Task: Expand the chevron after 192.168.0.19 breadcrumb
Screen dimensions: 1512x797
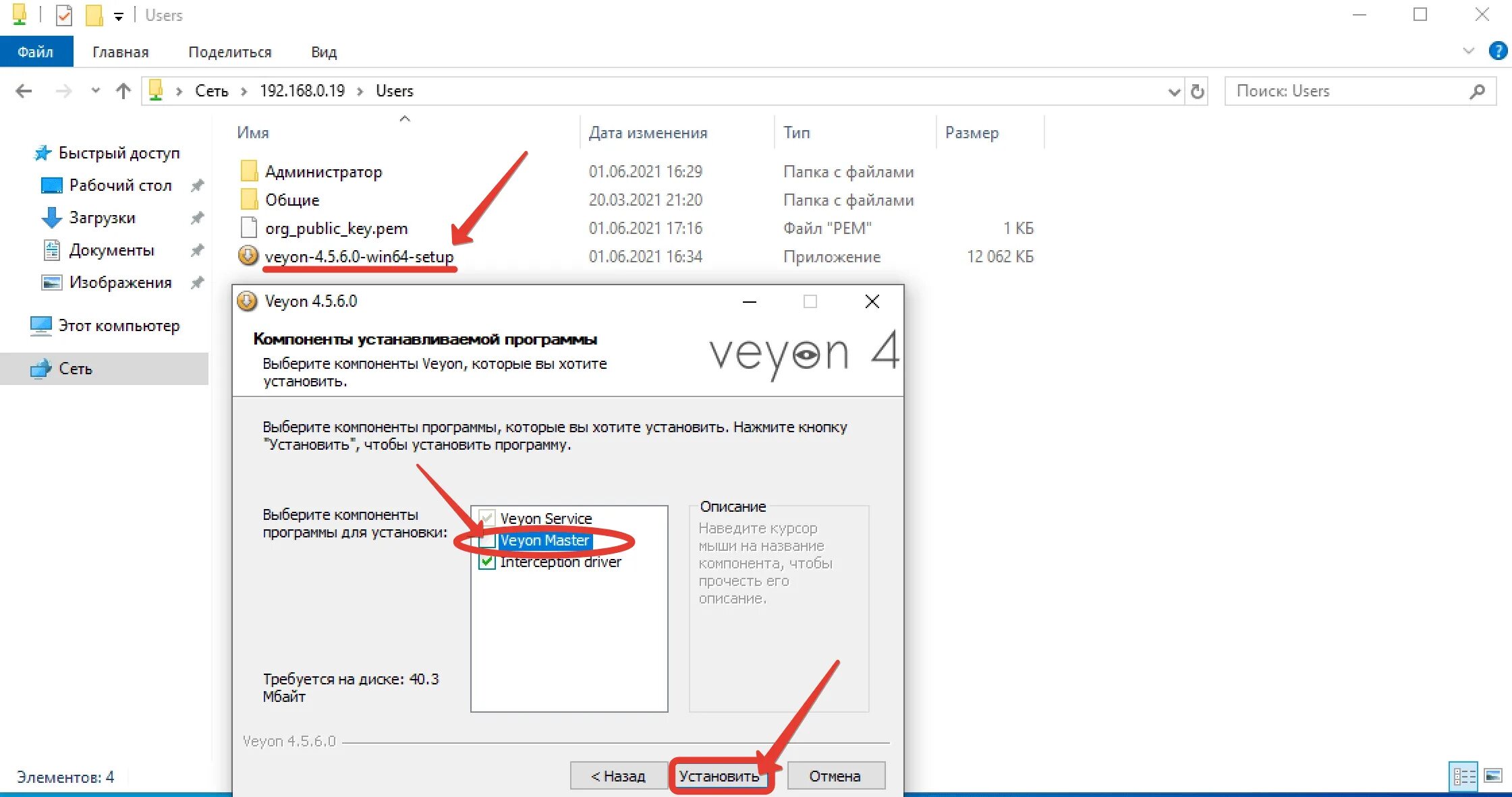Action: point(360,91)
